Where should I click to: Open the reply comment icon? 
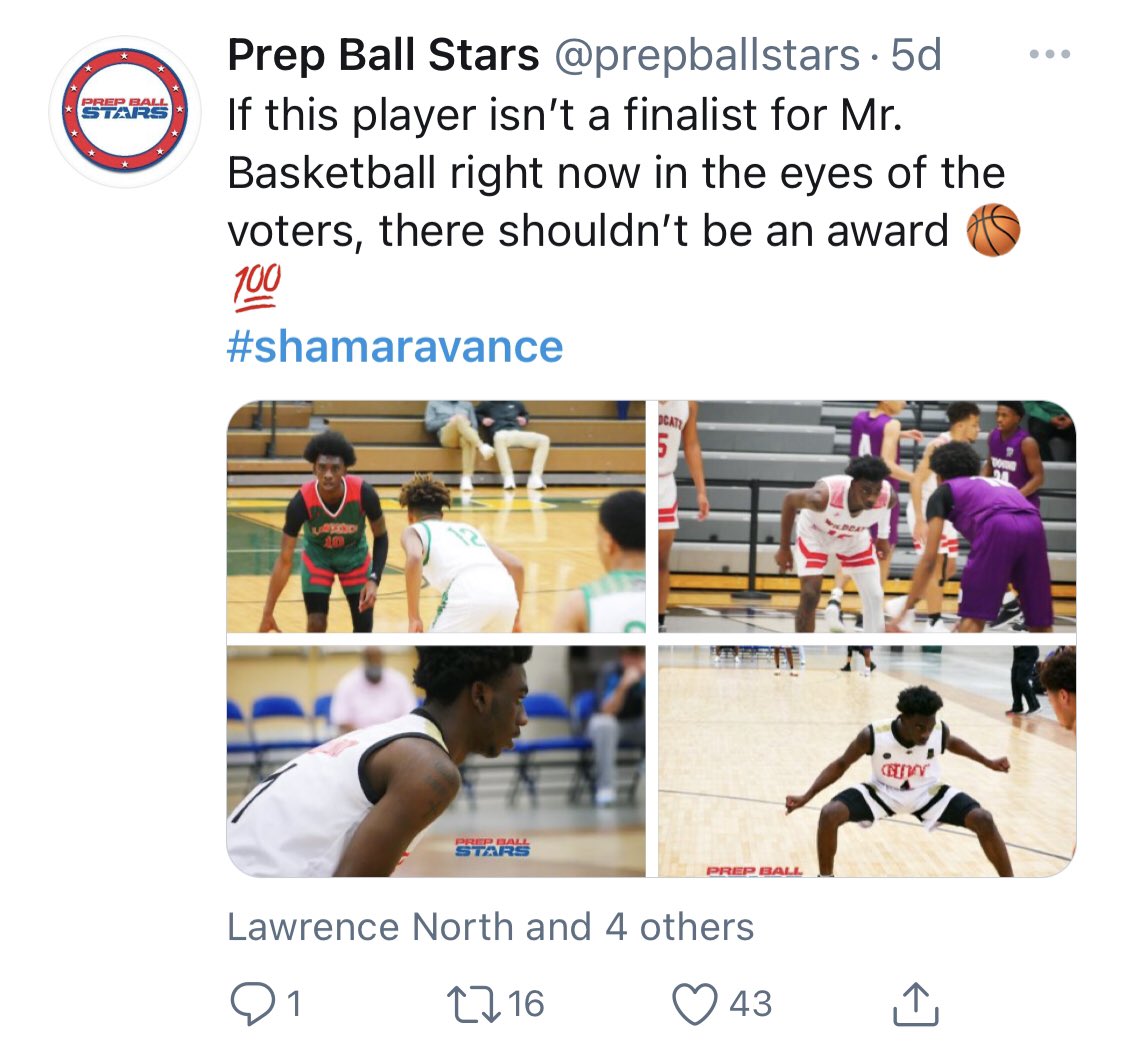252,1004
